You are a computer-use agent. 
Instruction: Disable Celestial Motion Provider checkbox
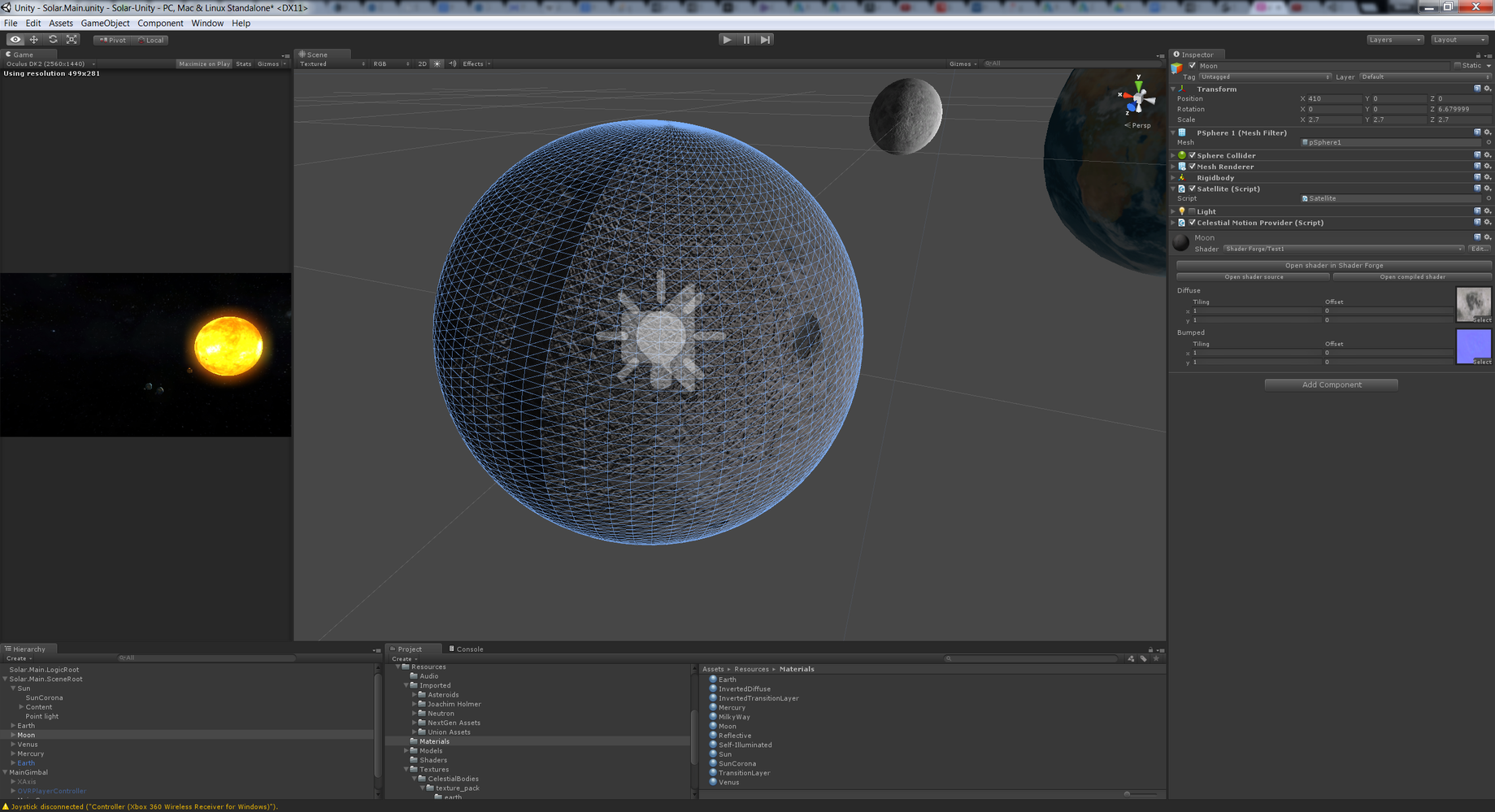point(1192,223)
